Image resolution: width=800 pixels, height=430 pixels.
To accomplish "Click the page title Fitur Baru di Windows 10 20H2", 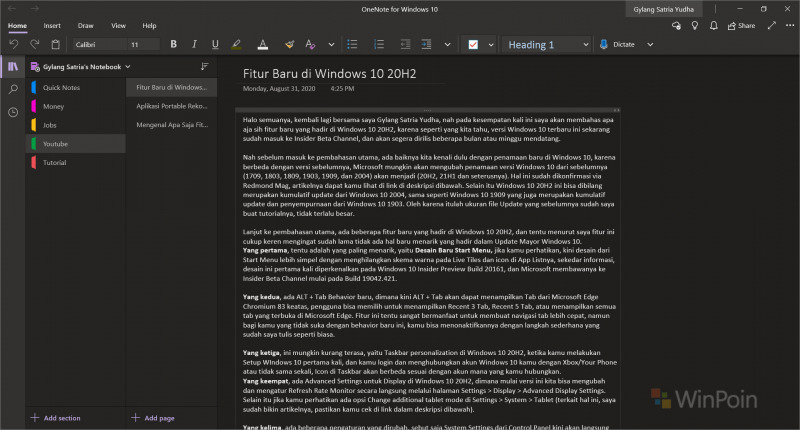I will tap(329, 74).
